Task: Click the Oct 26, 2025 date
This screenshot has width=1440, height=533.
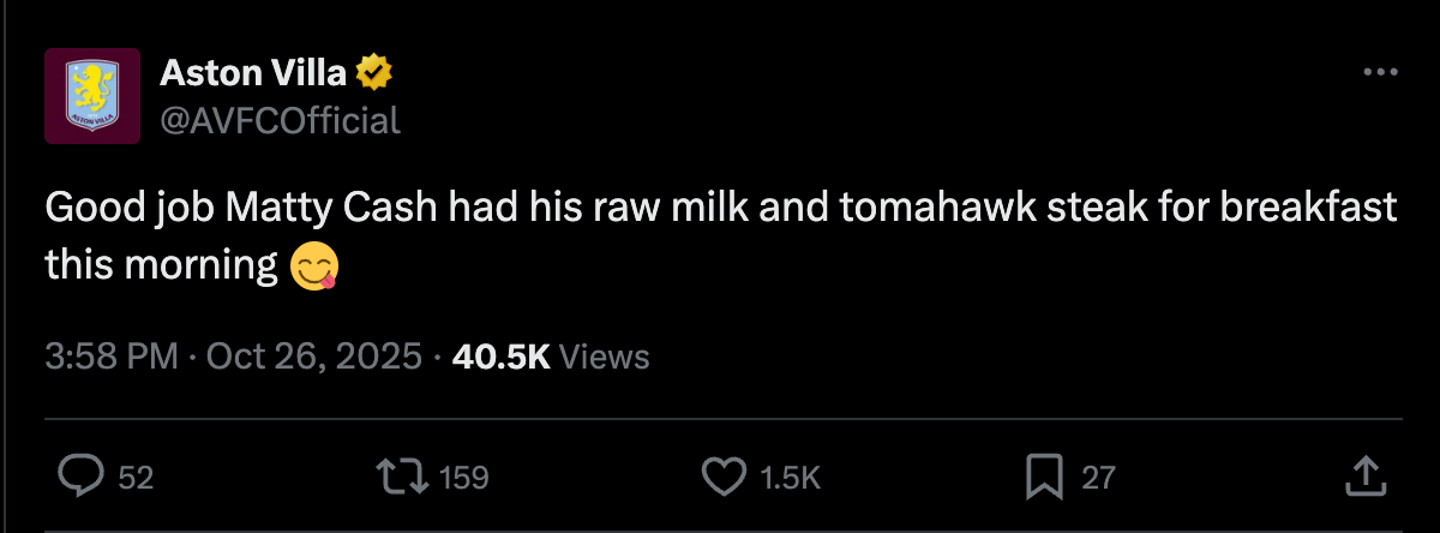Action: (314, 357)
